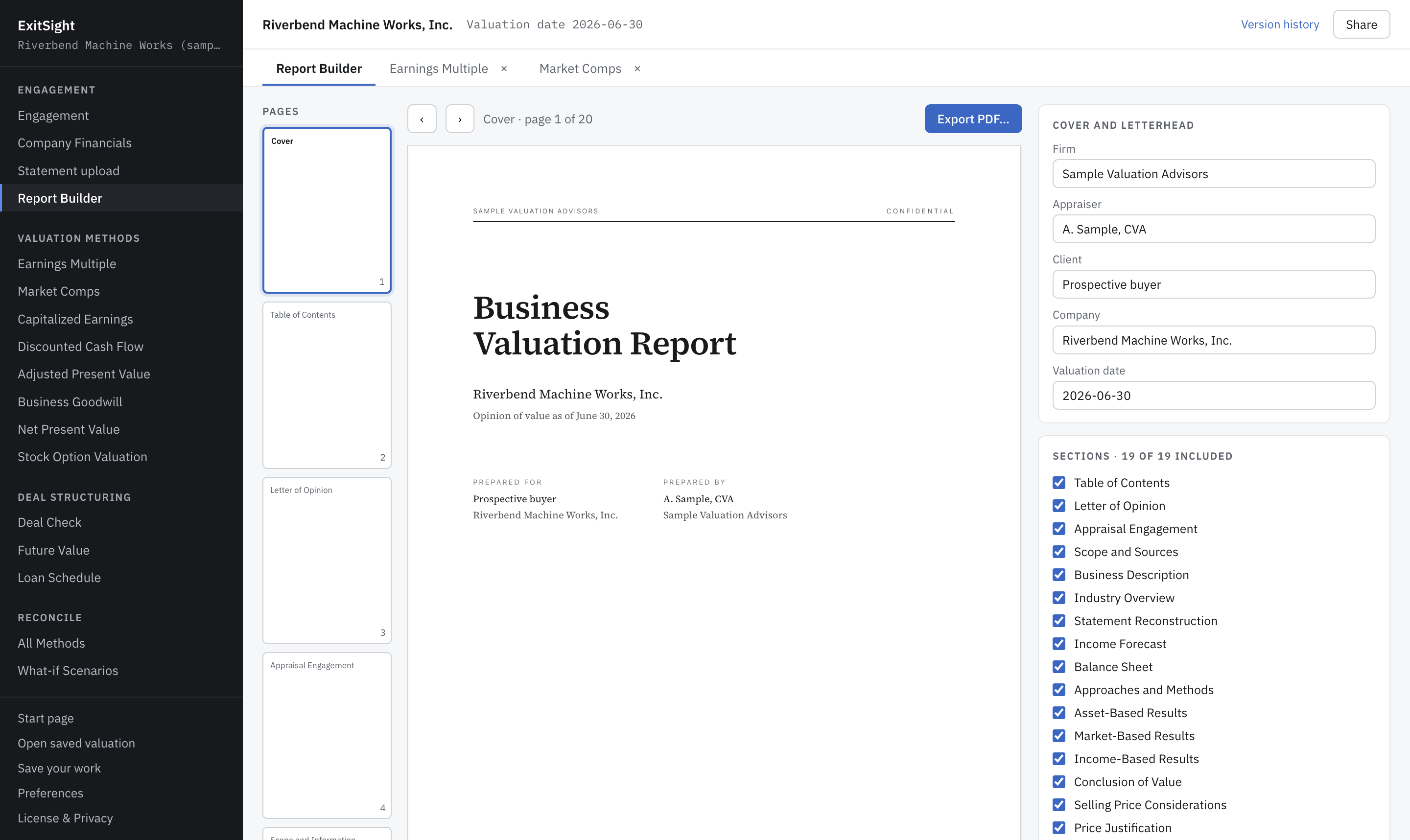1410x840 pixels.
Task: Uncheck Table of Contents section
Action: pos(1059,483)
